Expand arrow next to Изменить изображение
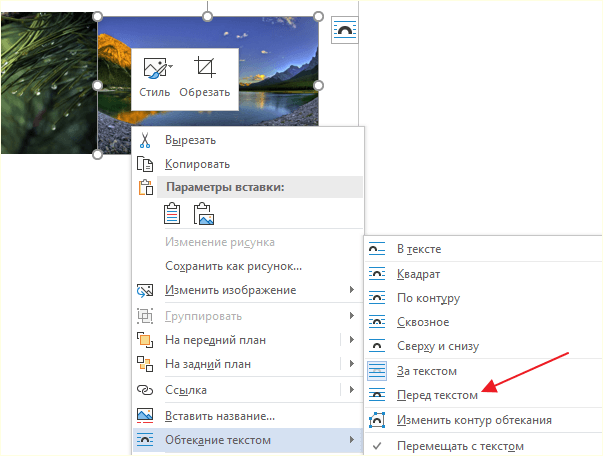 click(x=351, y=290)
